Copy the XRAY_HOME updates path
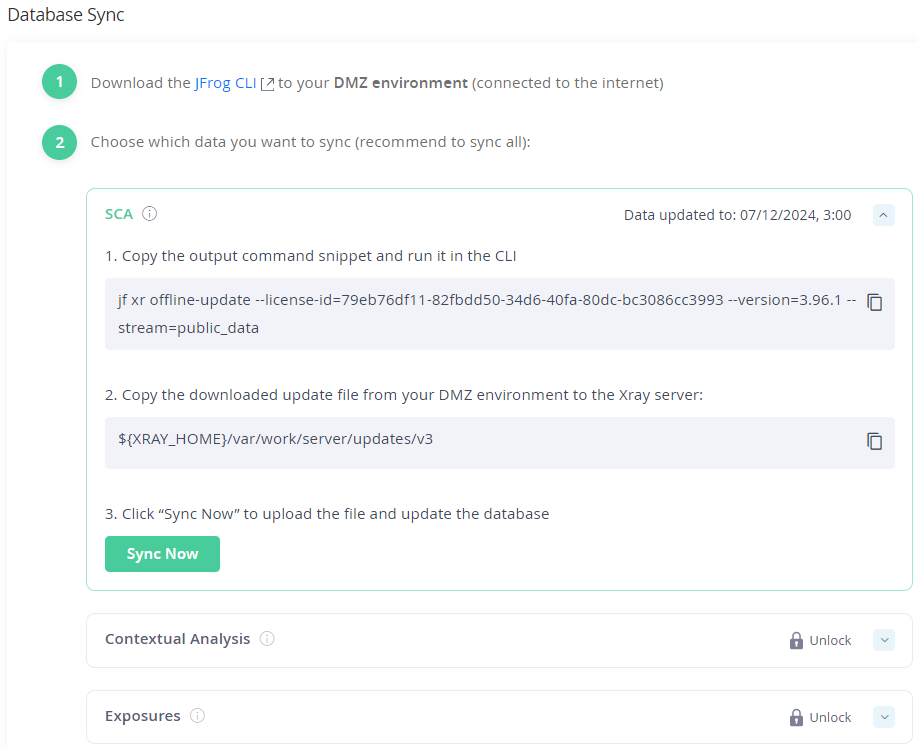This screenshot has height=747, width=918. pos(875,441)
